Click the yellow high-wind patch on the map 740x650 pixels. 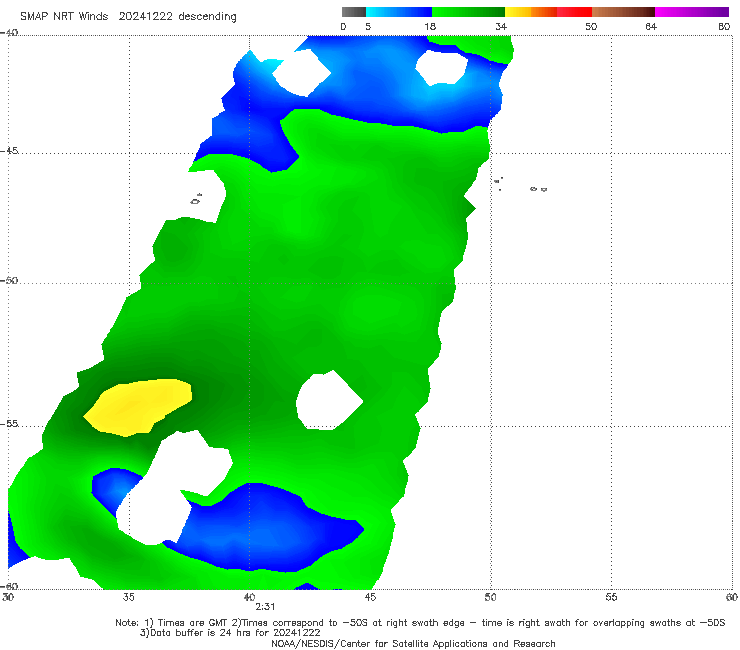tap(138, 407)
